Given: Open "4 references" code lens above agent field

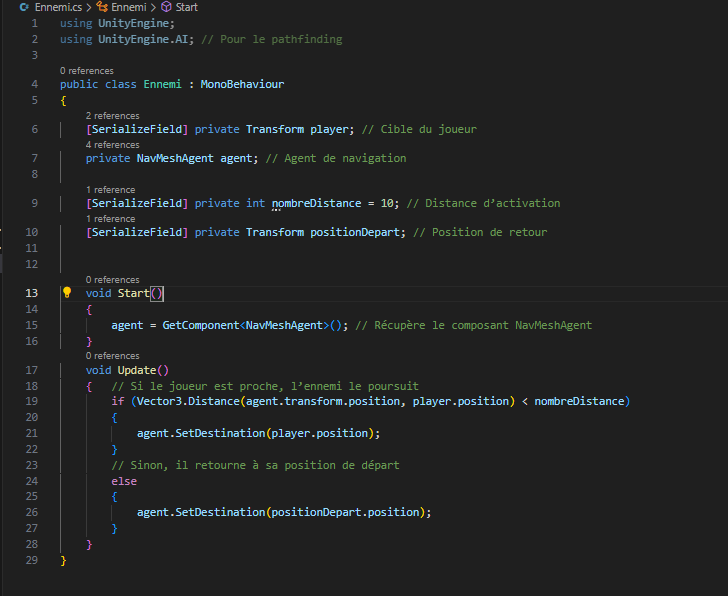Looking at the screenshot, I should 112,145.
